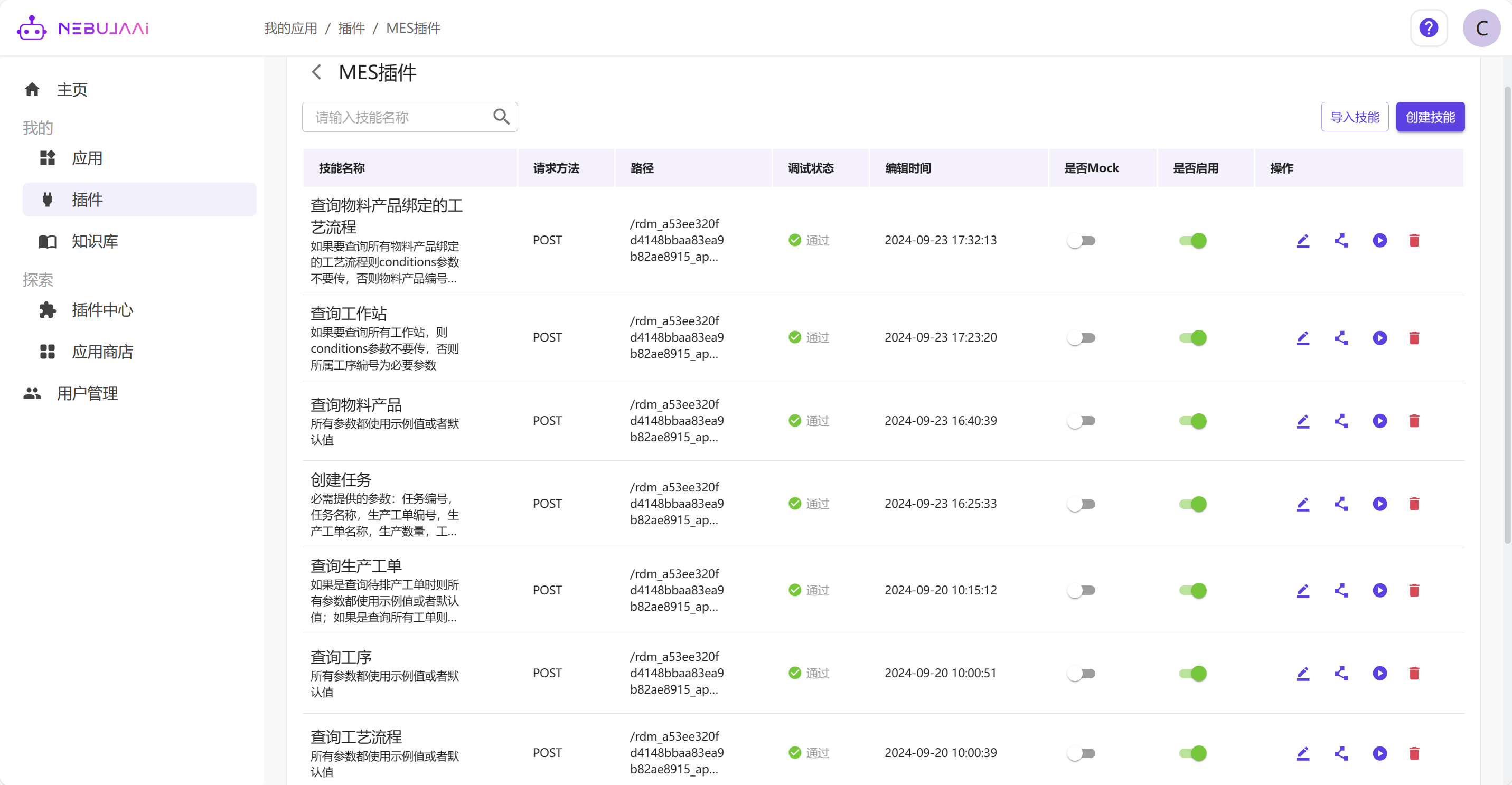Enable Mock for 查询生产工单 row
Image resolution: width=1512 pixels, height=785 pixels.
(x=1081, y=590)
